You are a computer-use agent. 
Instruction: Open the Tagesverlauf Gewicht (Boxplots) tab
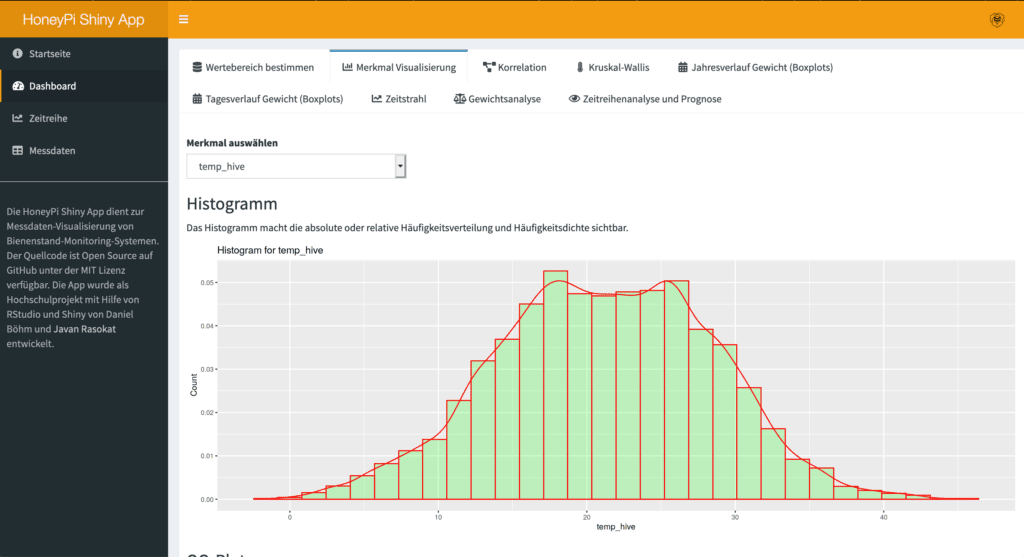click(x=268, y=99)
